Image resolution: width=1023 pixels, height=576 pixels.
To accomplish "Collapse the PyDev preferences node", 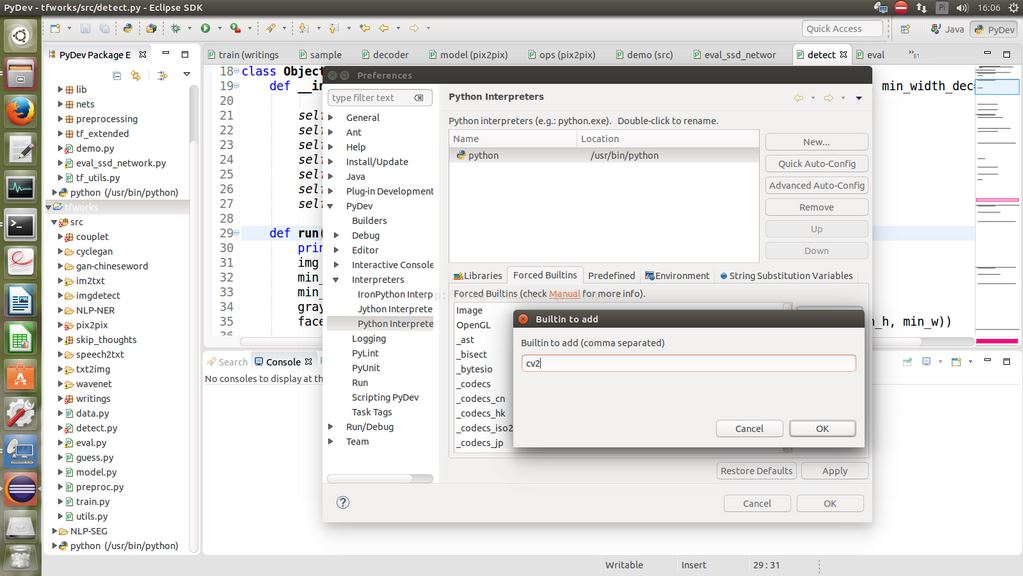I will point(331,206).
